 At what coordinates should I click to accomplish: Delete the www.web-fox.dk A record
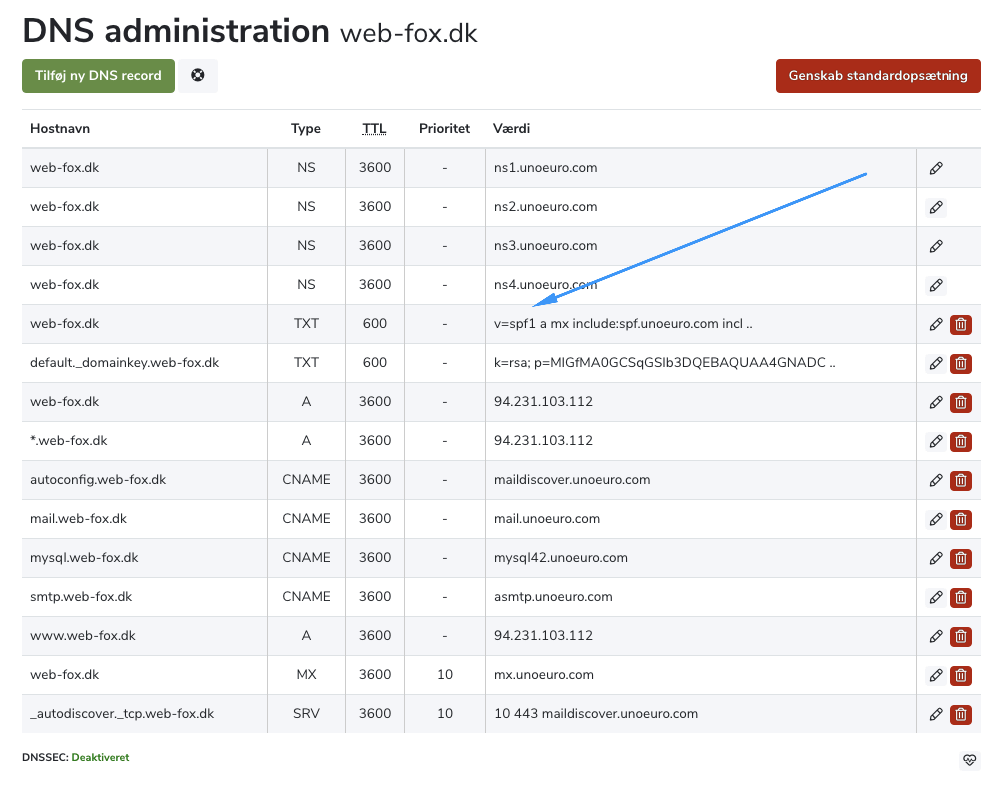tap(961, 636)
